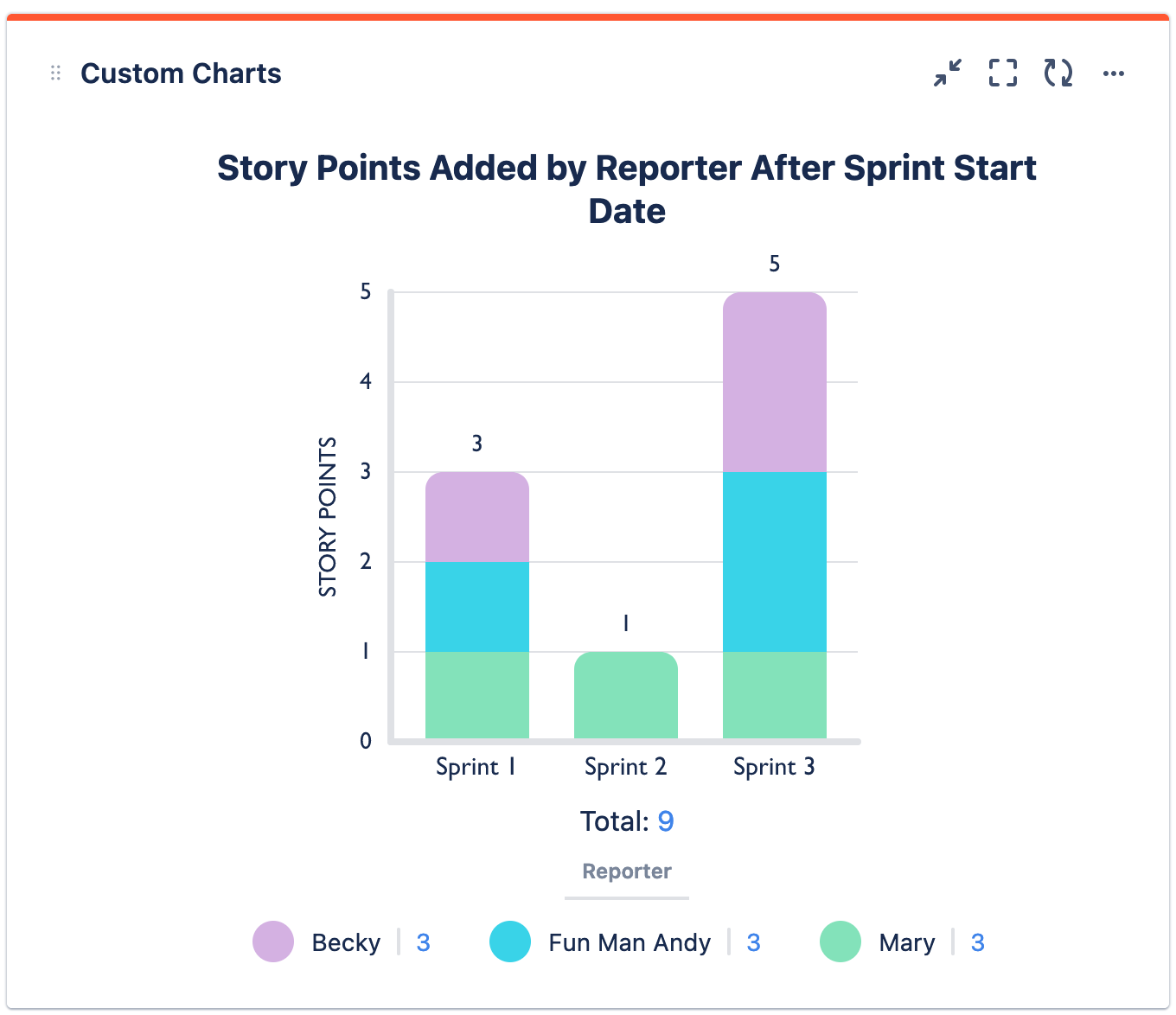Viewport: 1176px width, 1015px height.
Task: Grab the gadget drag handle icon
Action: click(56, 73)
